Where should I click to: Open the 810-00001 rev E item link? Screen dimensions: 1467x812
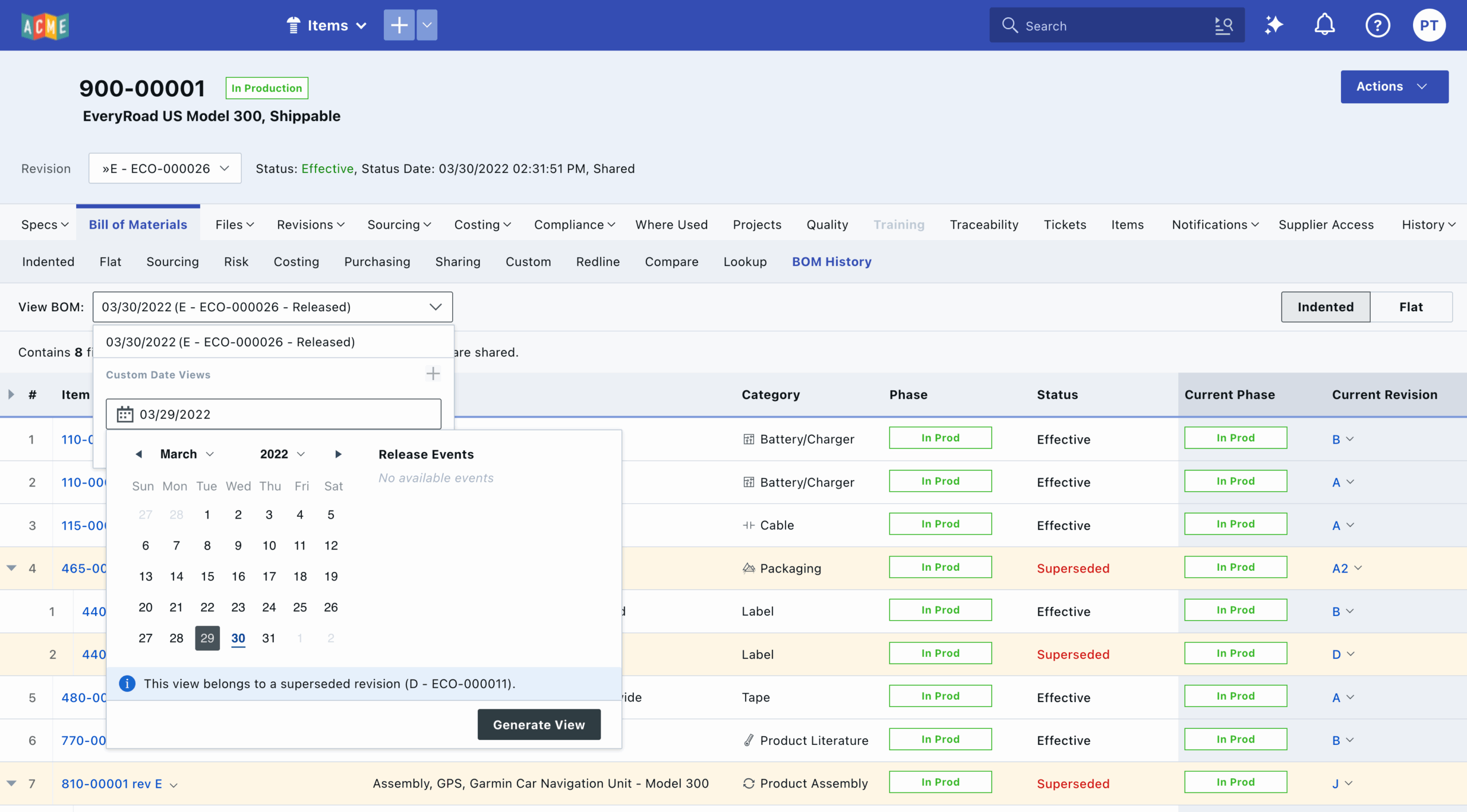(112, 783)
